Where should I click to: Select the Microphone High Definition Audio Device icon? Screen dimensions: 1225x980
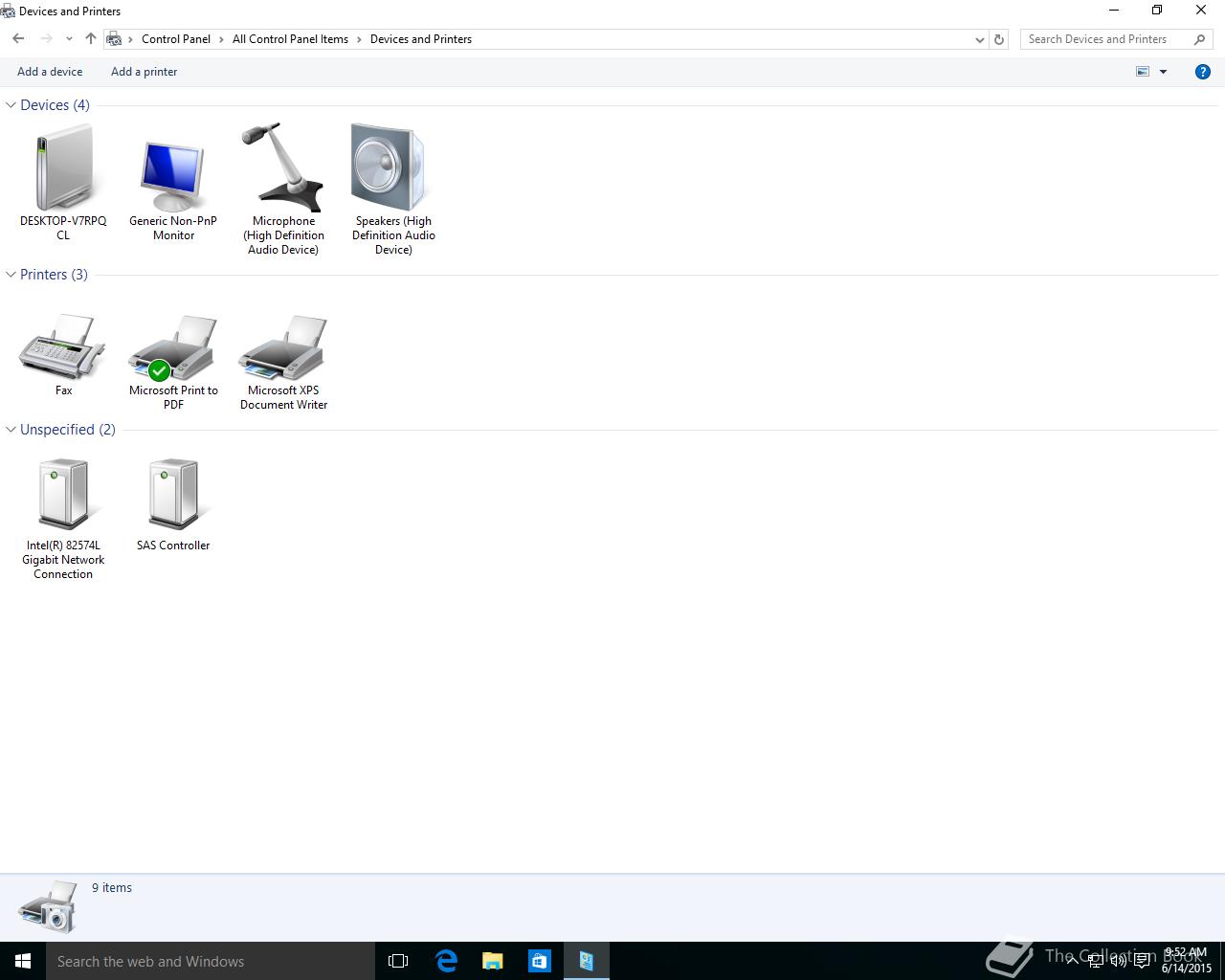(x=283, y=167)
